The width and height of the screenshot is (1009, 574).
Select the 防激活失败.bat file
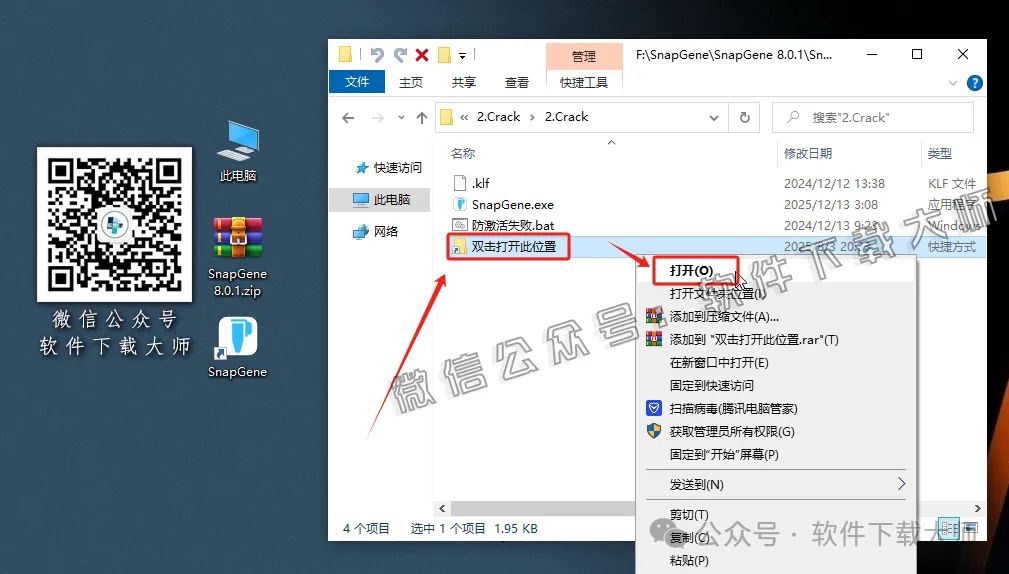(513, 226)
